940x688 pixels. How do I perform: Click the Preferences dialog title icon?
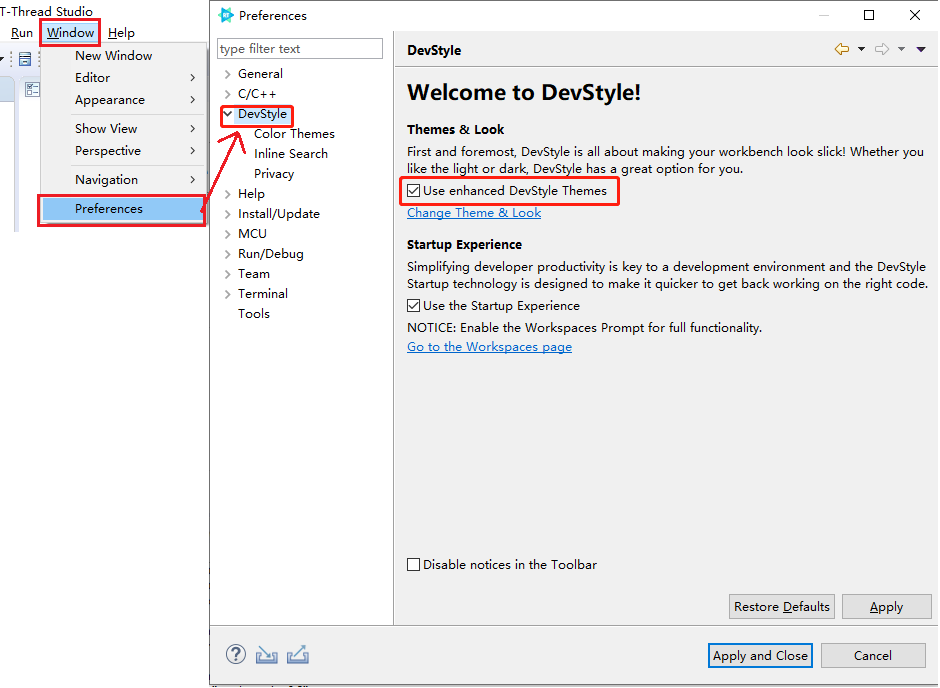click(226, 15)
